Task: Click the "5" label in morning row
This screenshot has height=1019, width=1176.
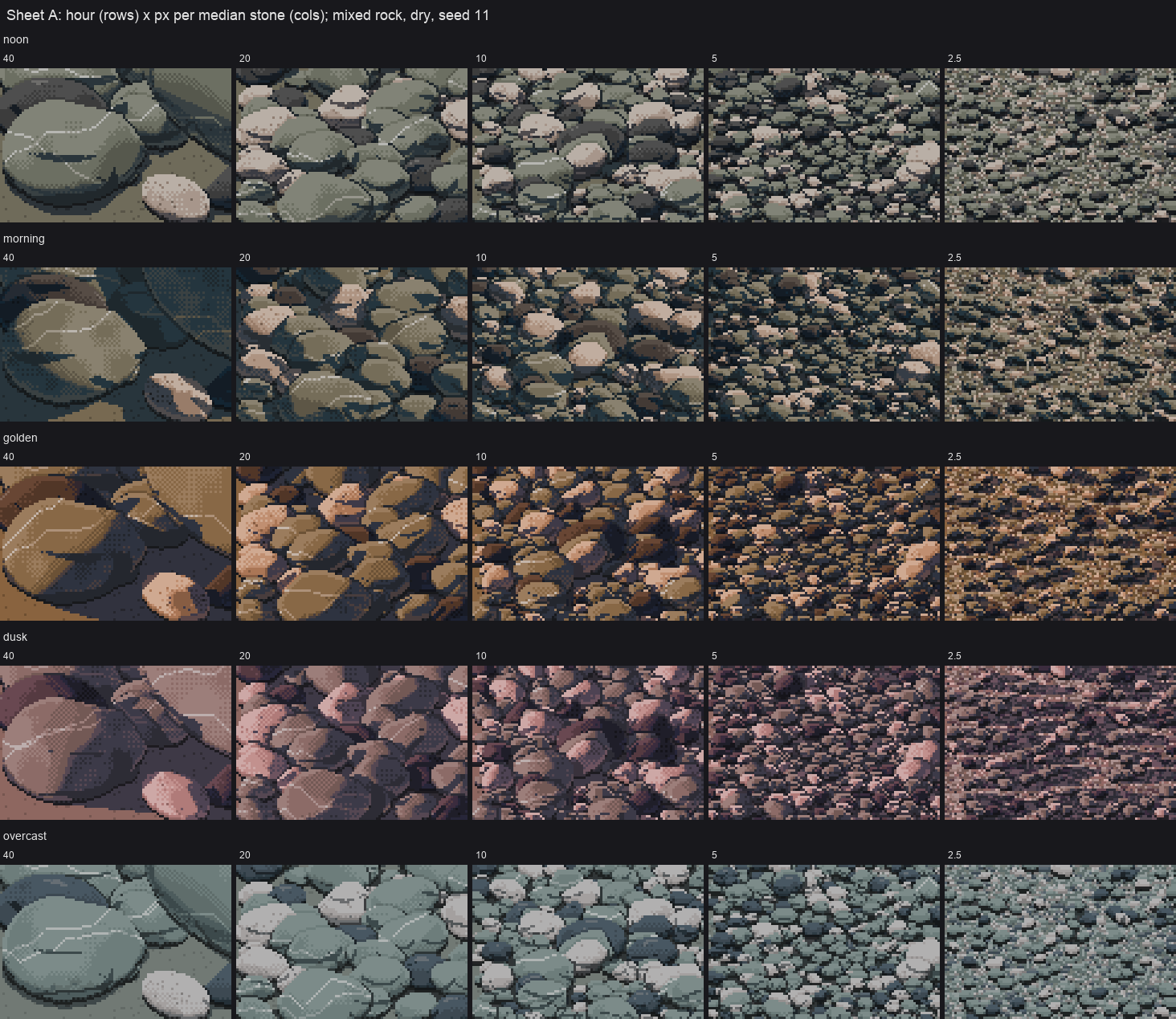Action: click(714, 258)
